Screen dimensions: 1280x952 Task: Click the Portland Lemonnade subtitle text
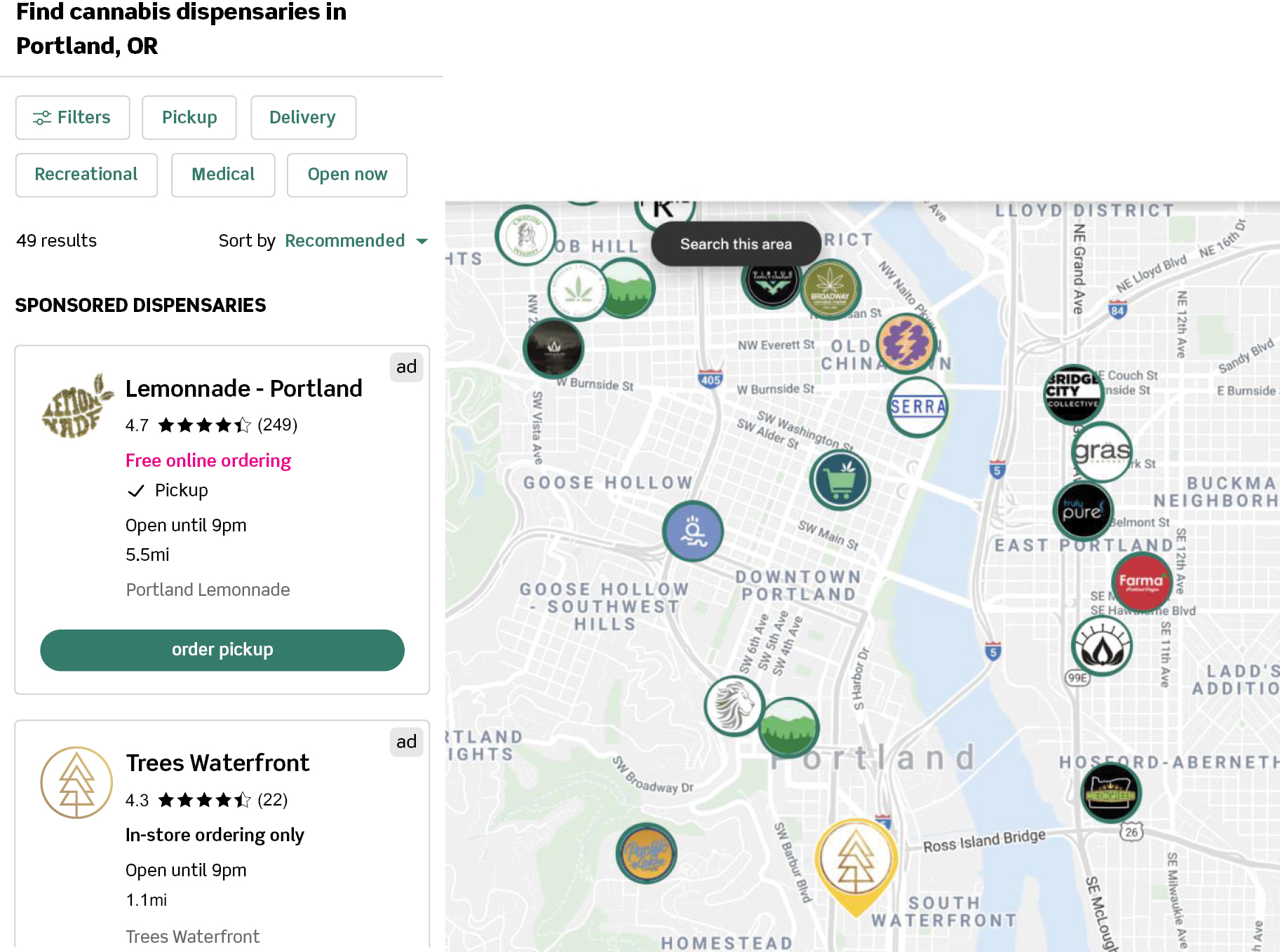point(208,590)
